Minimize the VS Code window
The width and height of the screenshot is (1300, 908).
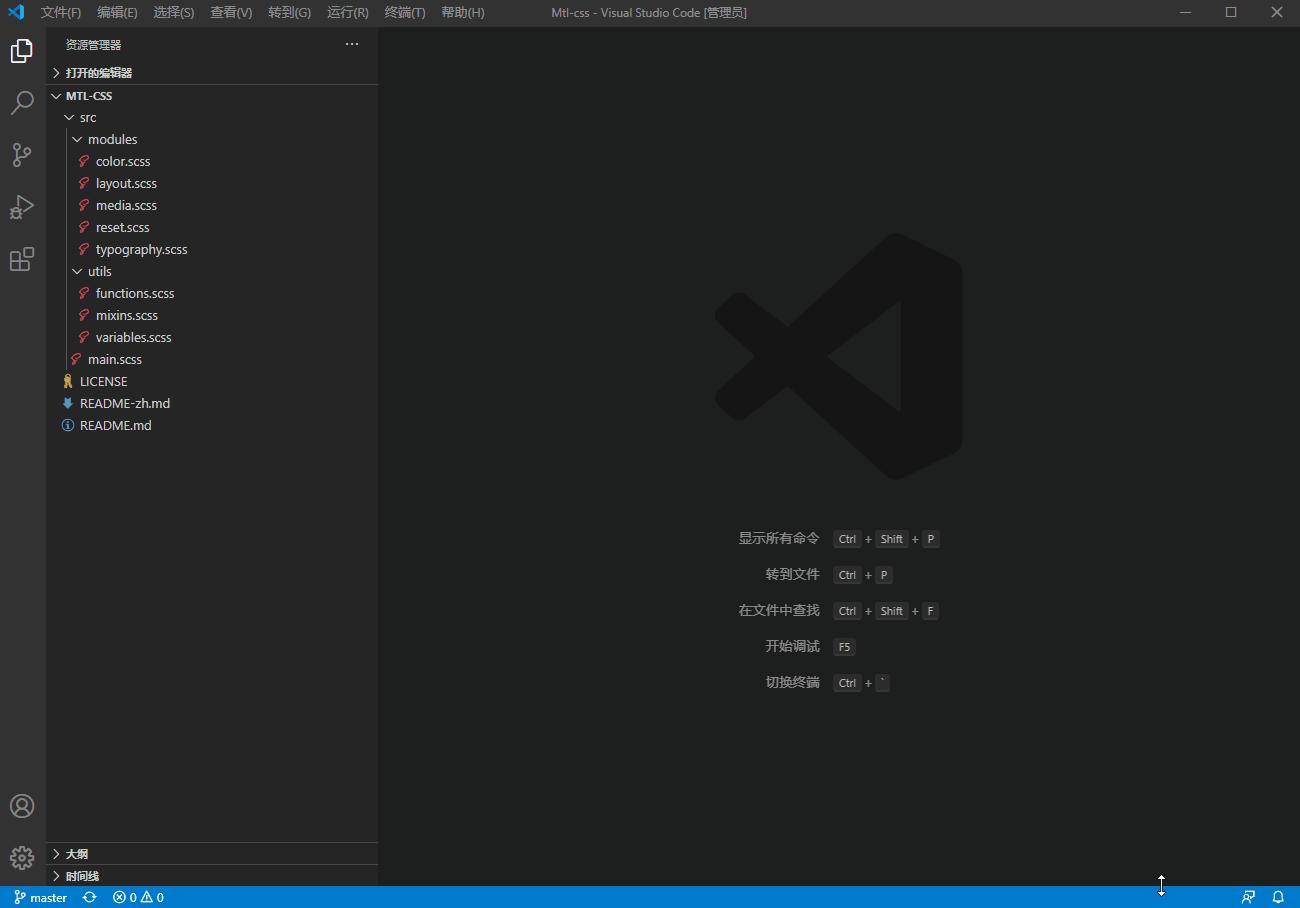1185,12
